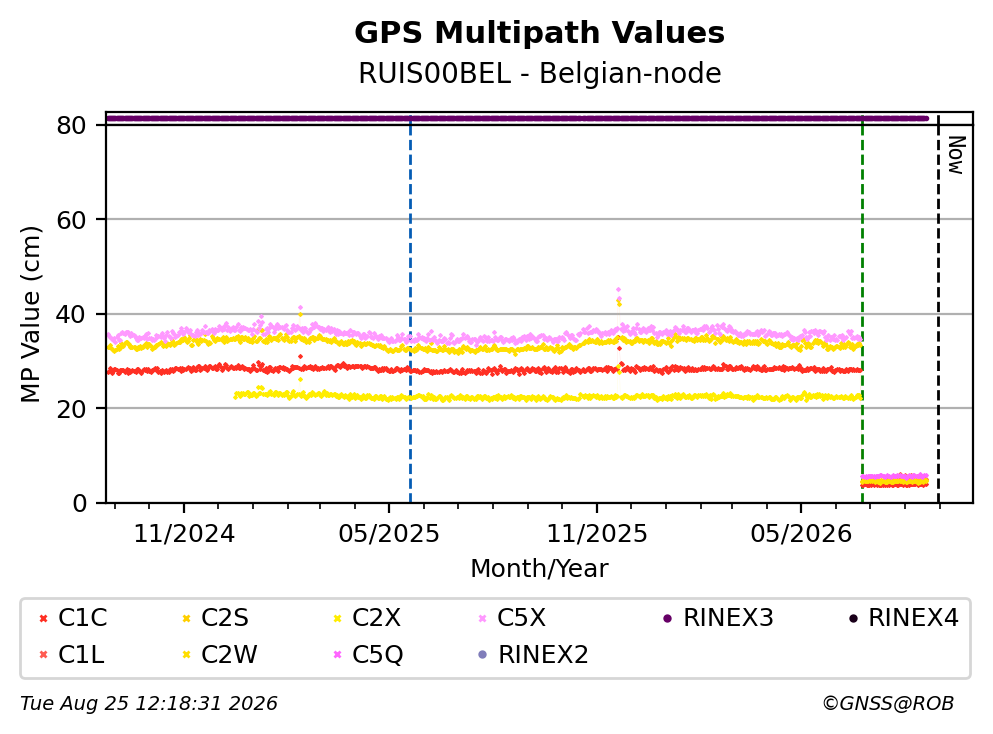The height and width of the screenshot is (734, 993).
Task: Click the C2X yellow legend marker
Action: [337, 618]
